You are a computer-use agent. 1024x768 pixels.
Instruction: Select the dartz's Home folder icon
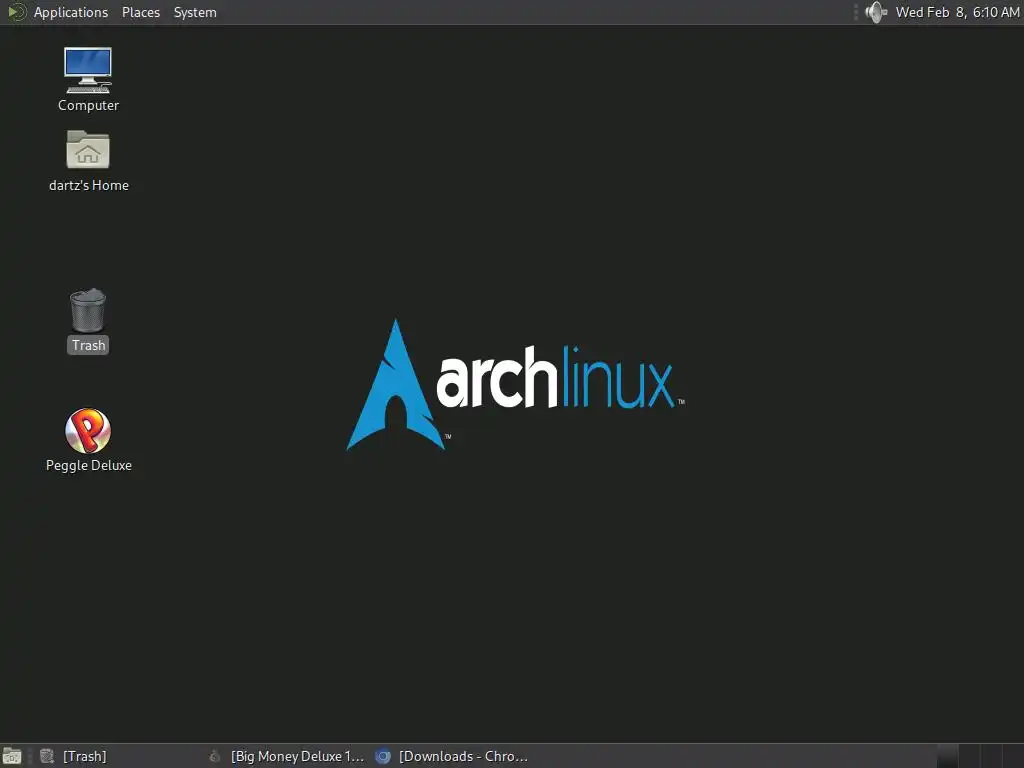point(88,150)
